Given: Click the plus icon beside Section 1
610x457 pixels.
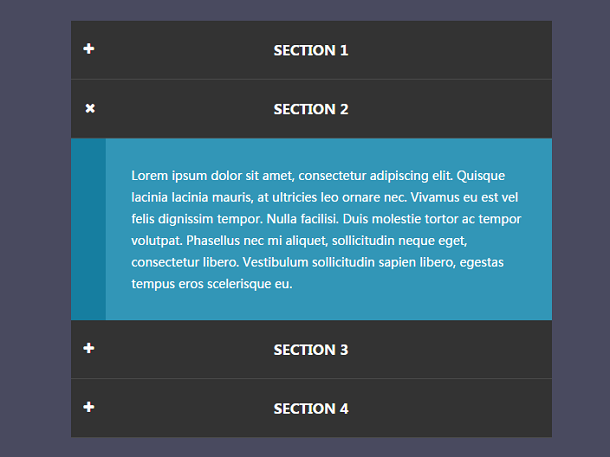Looking at the screenshot, I should click(x=89, y=49).
